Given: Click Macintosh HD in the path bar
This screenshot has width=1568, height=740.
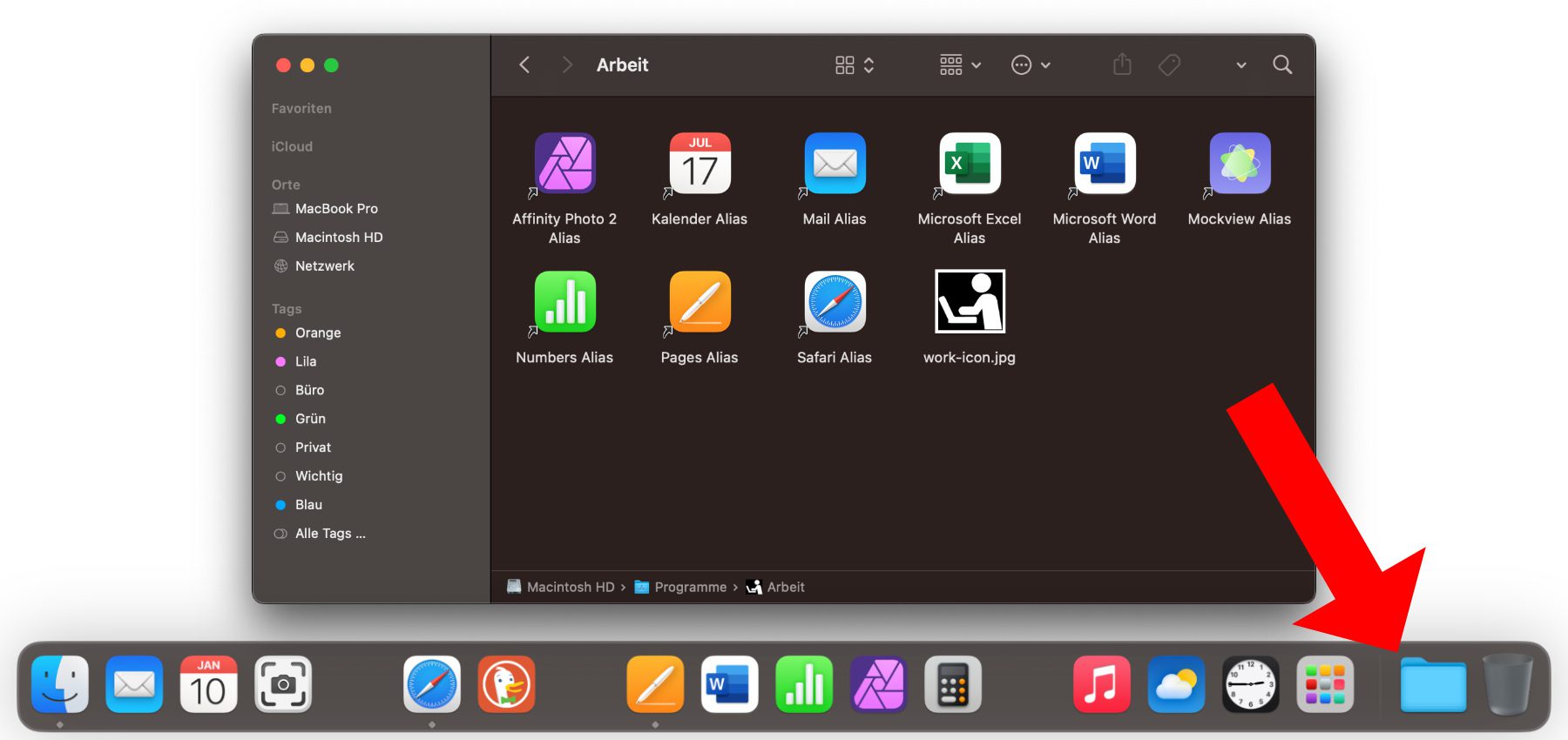Looking at the screenshot, I should point(561,587).
